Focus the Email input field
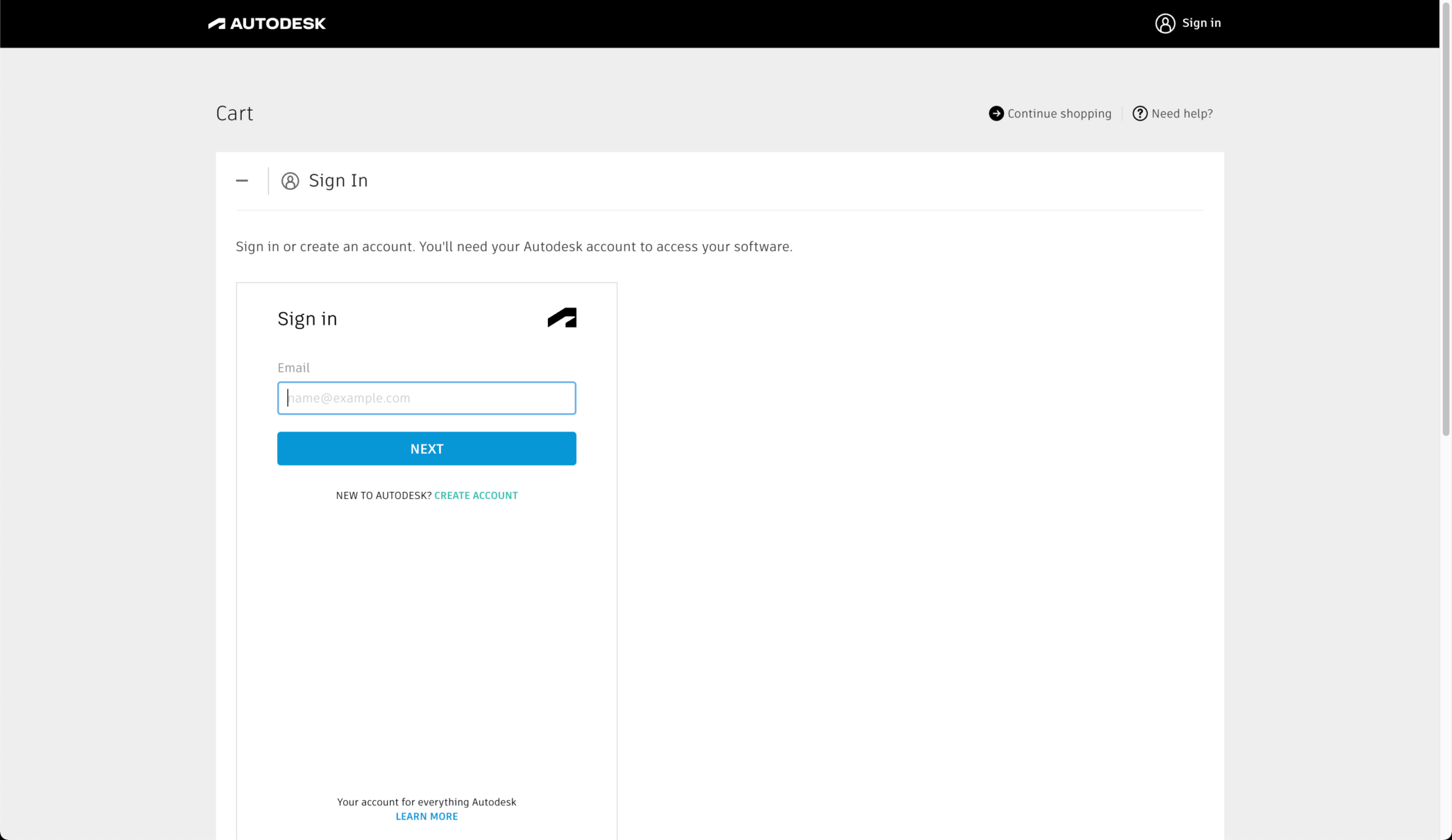This screenshot has height=840, width=1452. [426, 398]
